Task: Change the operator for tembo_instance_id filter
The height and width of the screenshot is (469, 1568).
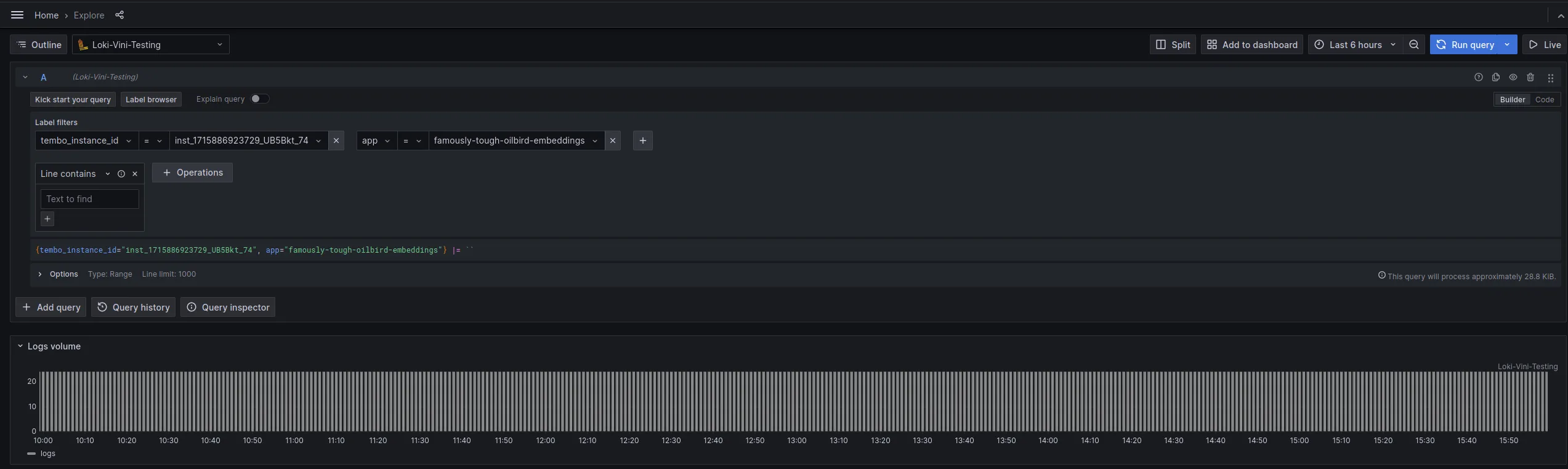Action: (x=153, y=141)
